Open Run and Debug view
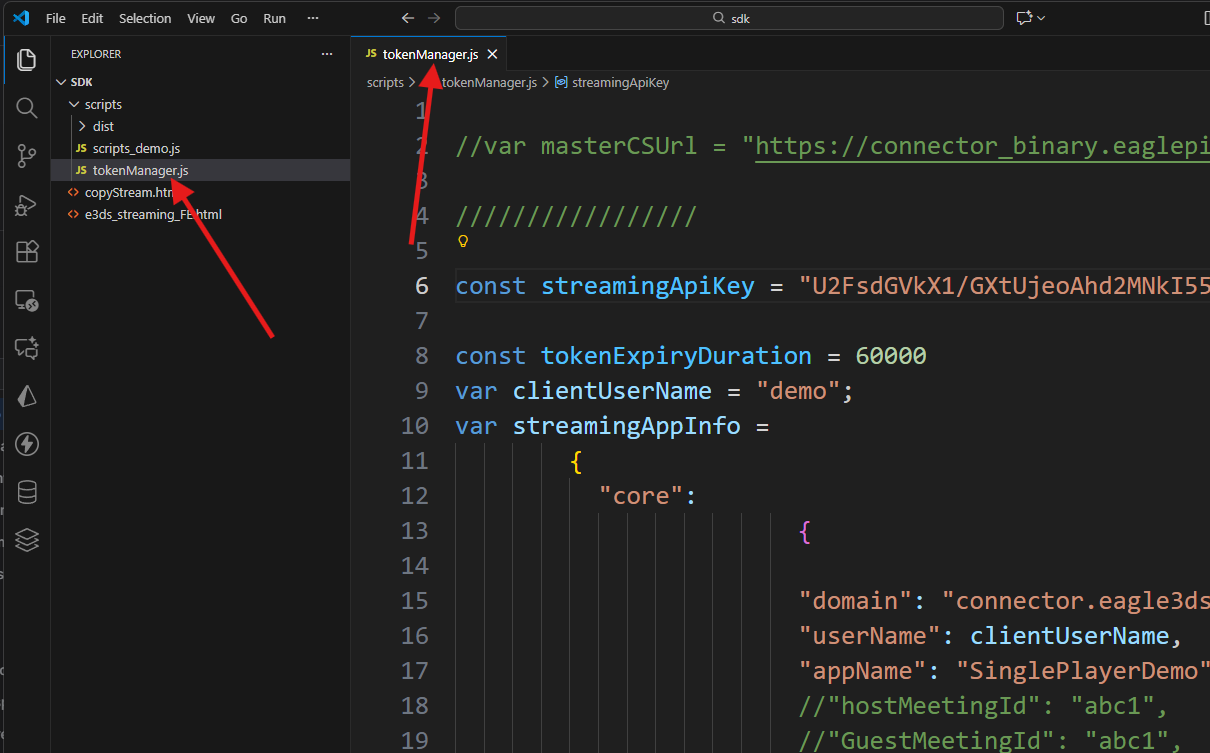 (x=27, y=205)
